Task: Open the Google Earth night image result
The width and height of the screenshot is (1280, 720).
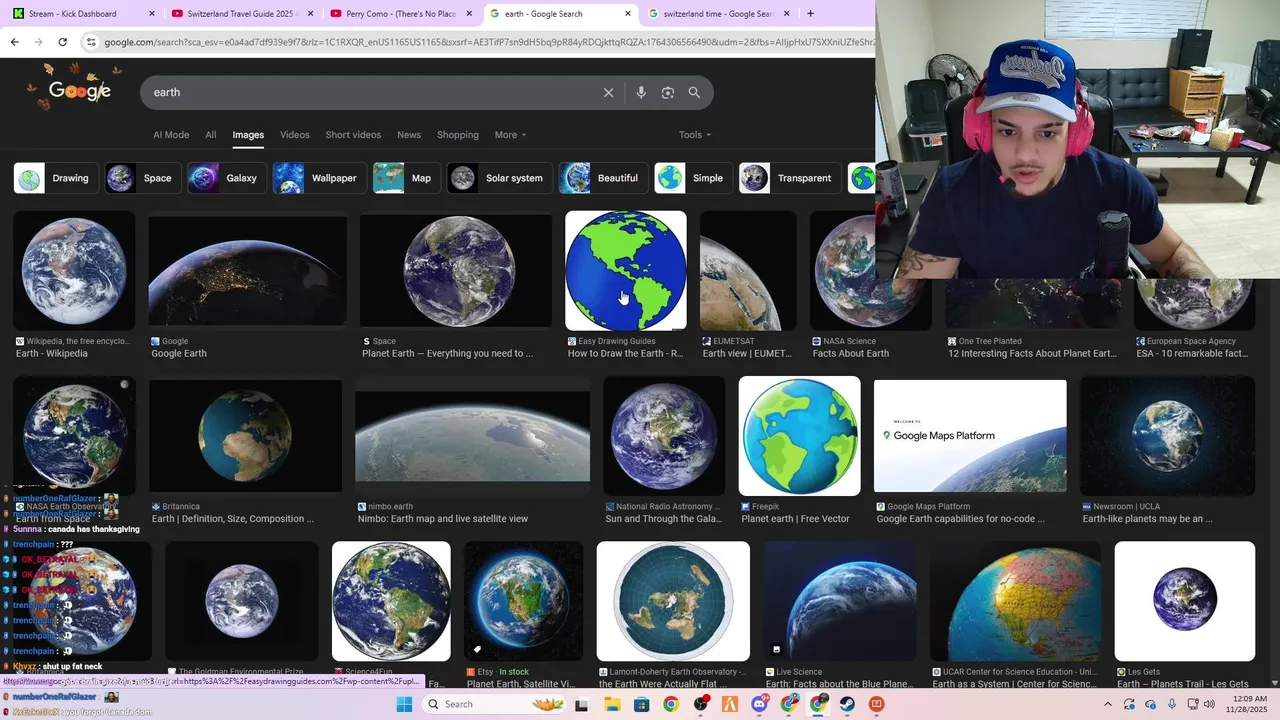Action: (248, 271)
